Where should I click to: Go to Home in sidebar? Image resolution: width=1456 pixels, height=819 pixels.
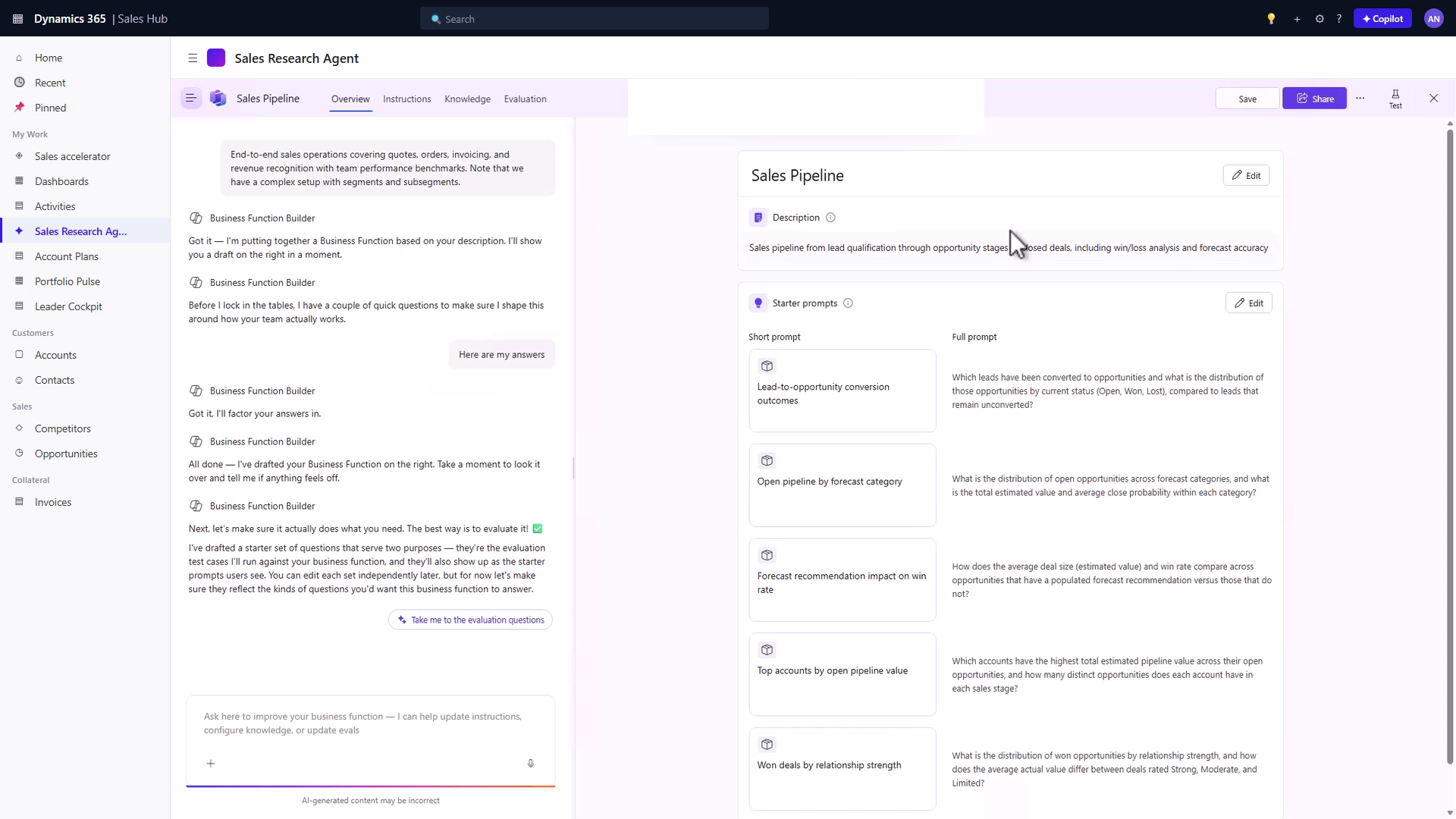coord(85,58)
